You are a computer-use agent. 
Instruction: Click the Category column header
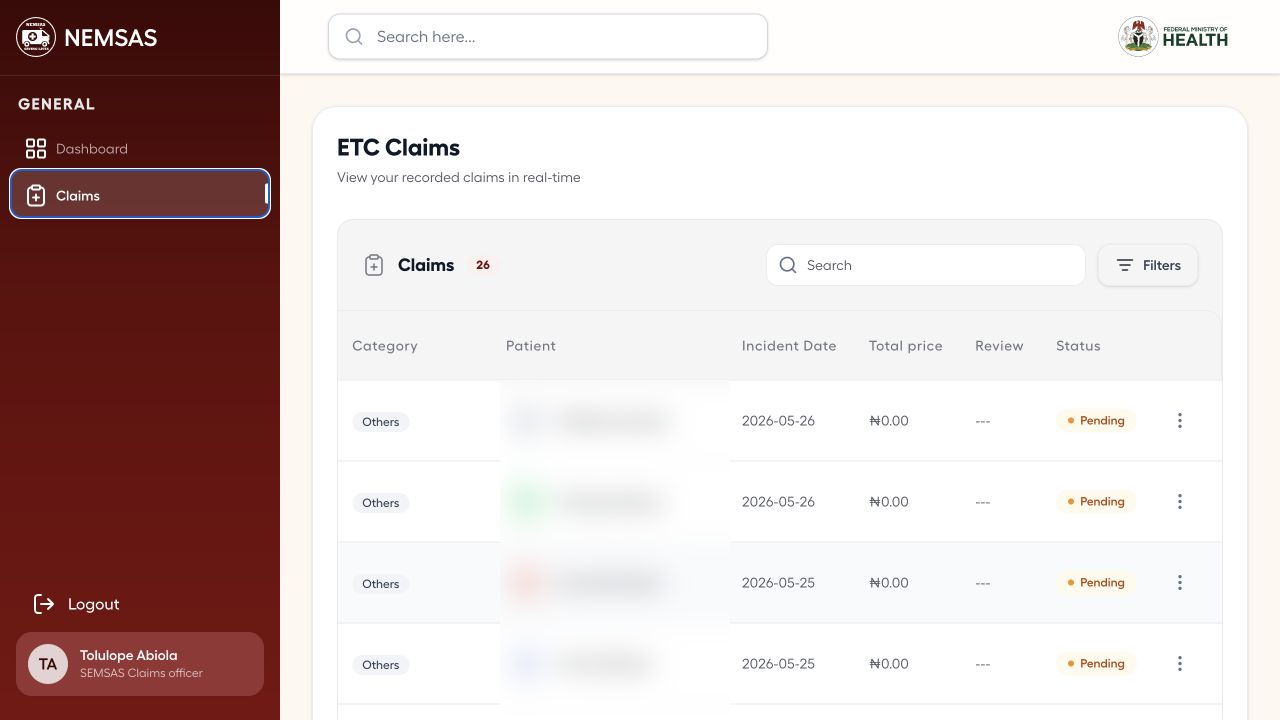385,346
